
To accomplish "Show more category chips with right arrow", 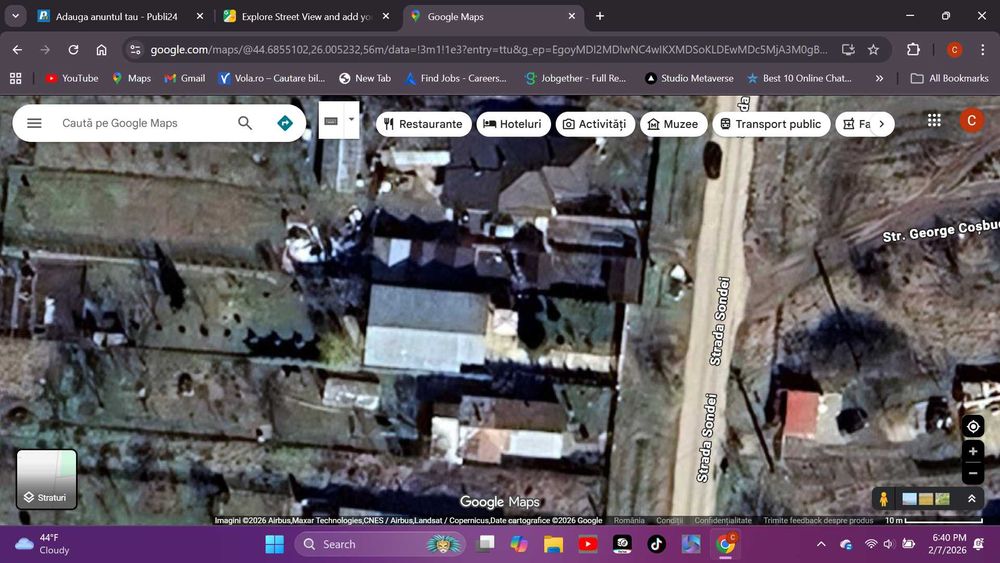I will [x=881, y=124].
